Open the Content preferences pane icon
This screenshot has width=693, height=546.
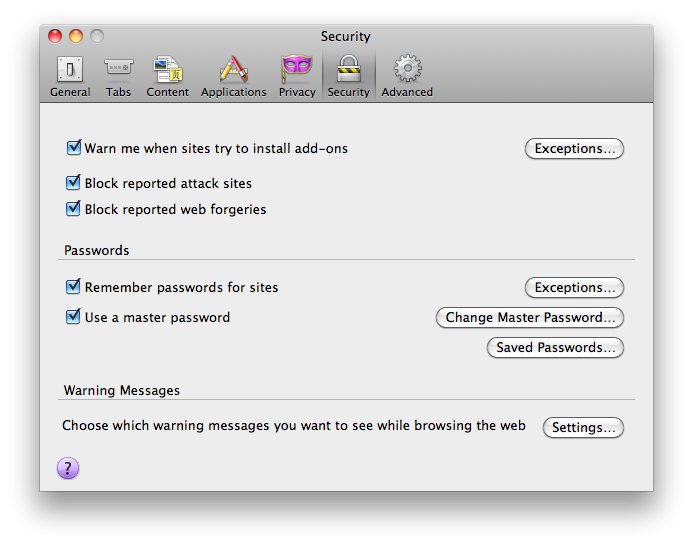(x=168, y=69)
